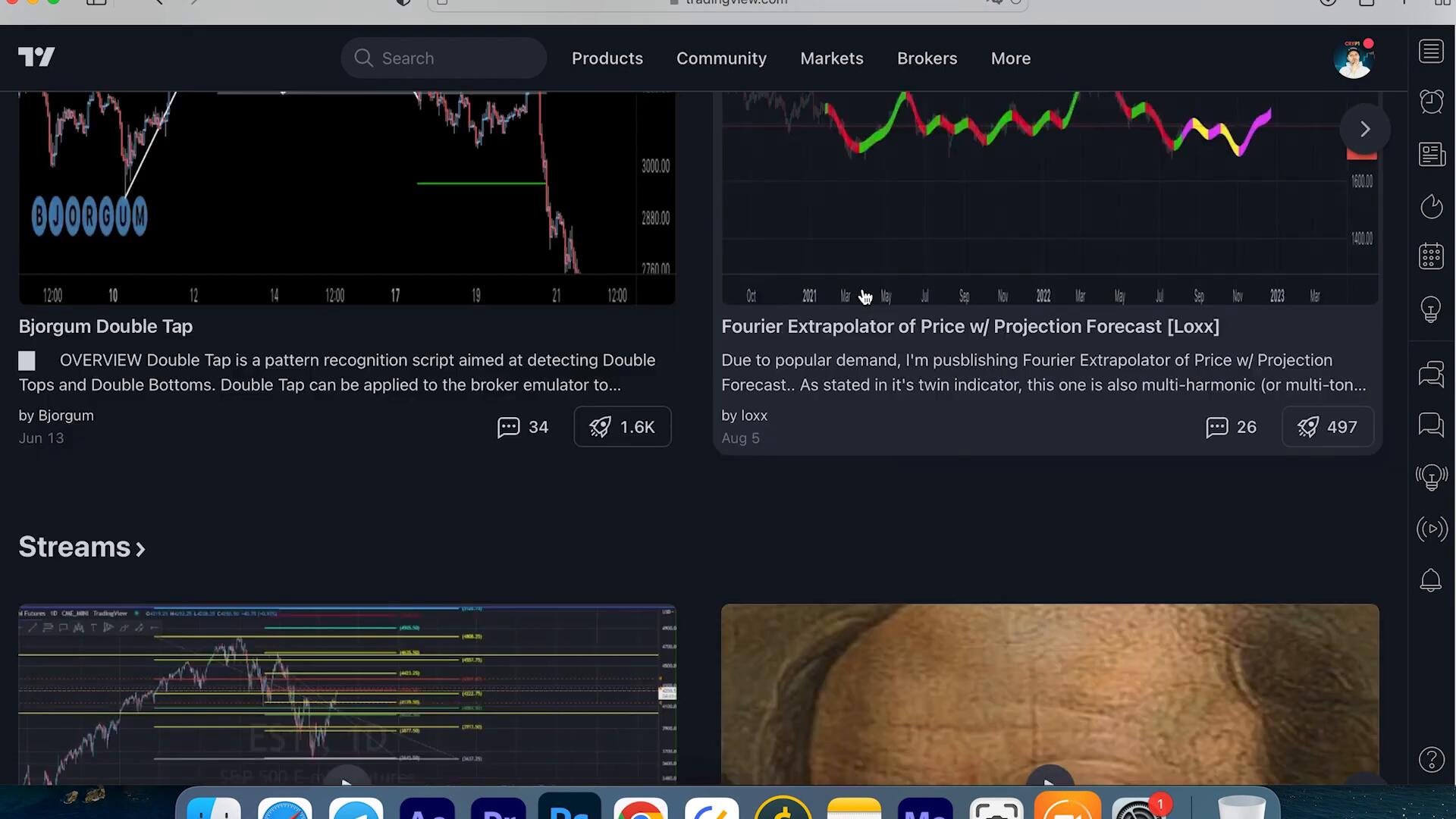This screenshot has height=819, width=1456.
Task: Open the author link loxx
Action: [754, 416]
